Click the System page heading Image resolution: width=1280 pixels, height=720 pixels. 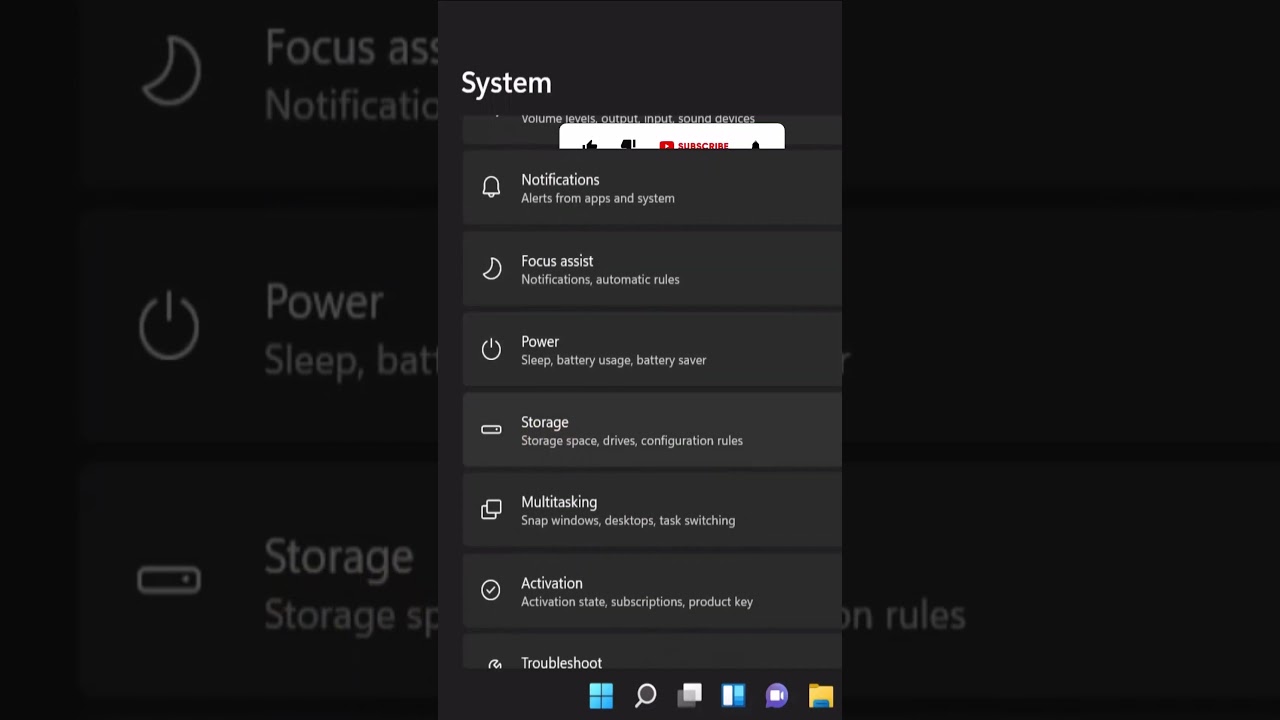click(x=506, y=83)
